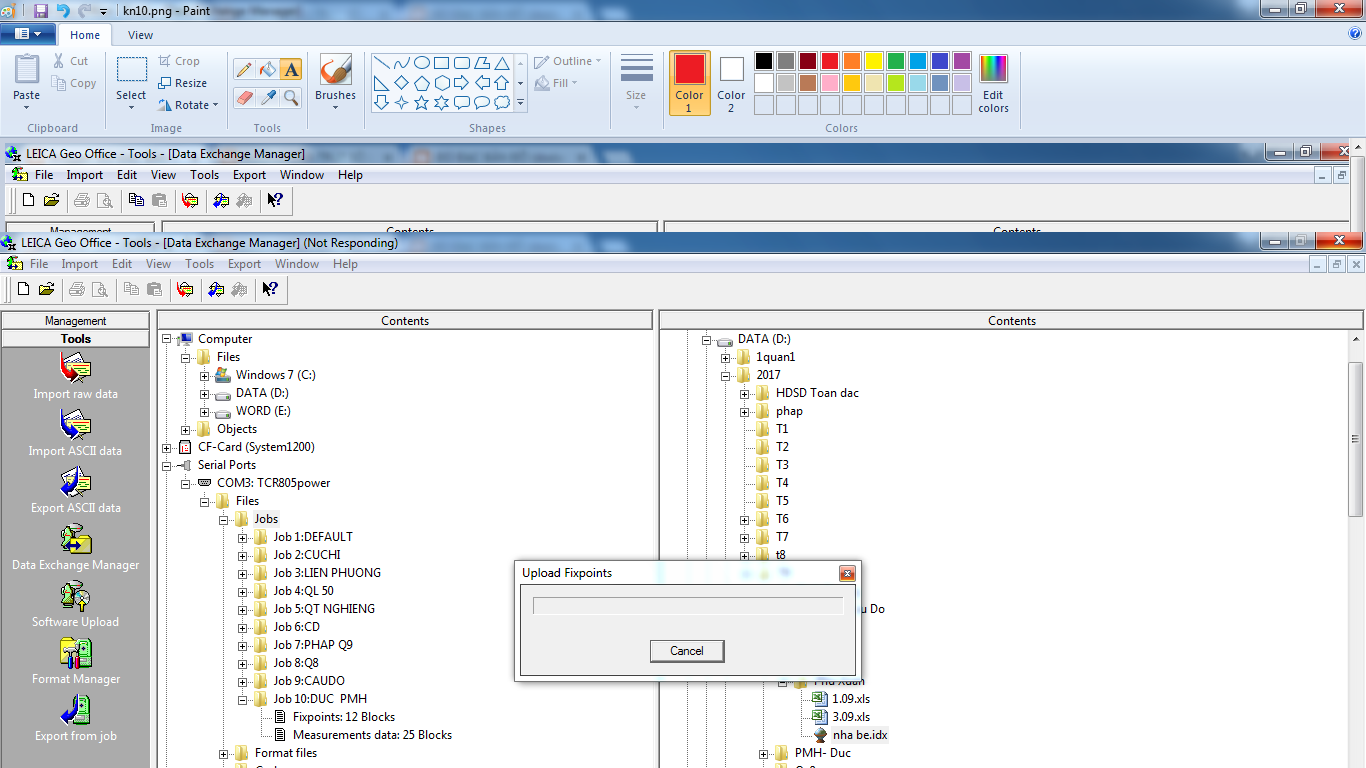Click Open folder icon in not-responding LEICA toolbar
Screen dimensions: 1366x768
[x=47, y=289]
